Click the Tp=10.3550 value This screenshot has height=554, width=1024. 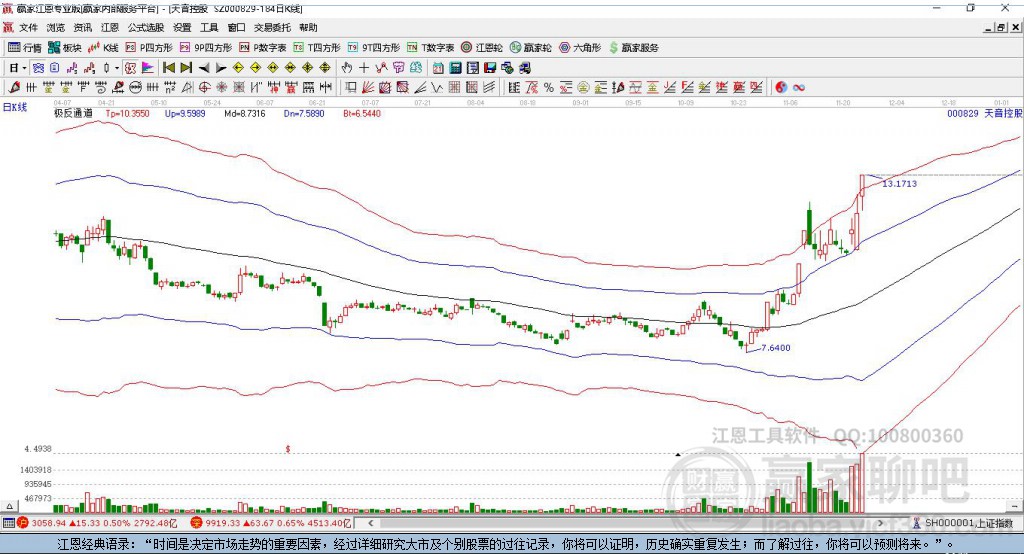(127, 113)
